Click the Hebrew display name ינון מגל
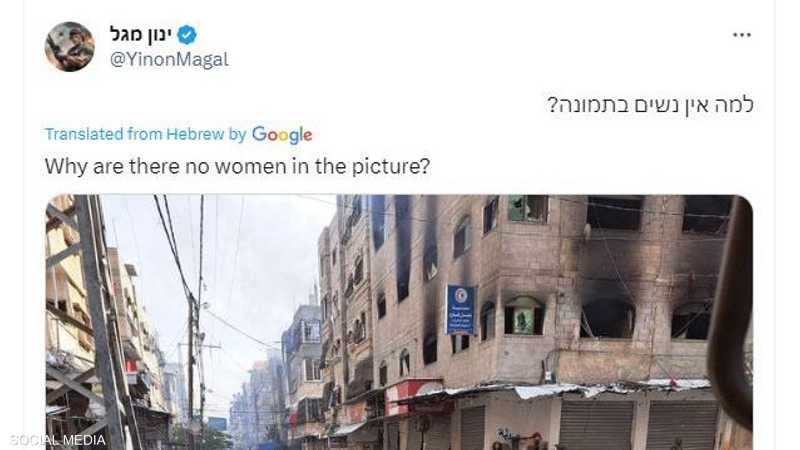The width and height of the screenshot is (800, 450). coord(141,35)
